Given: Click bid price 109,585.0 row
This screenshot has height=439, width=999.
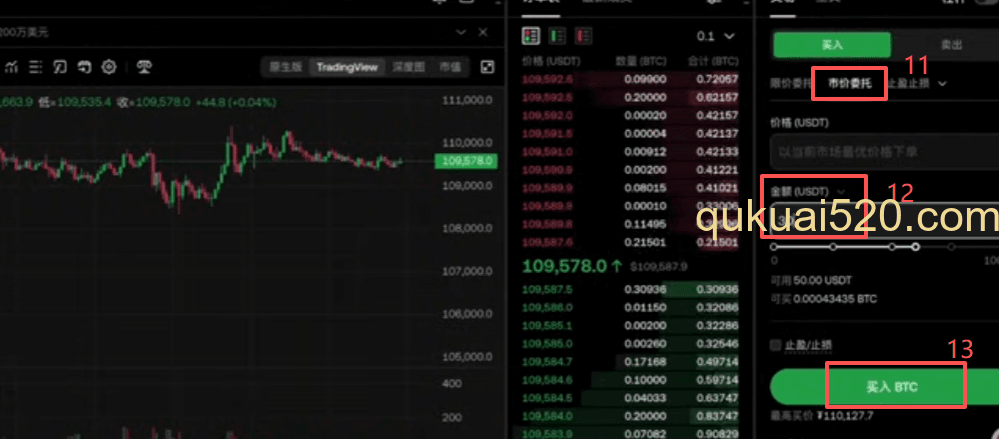Looking at the screenshot, I should pyautogui.click(x=630, y=343).
